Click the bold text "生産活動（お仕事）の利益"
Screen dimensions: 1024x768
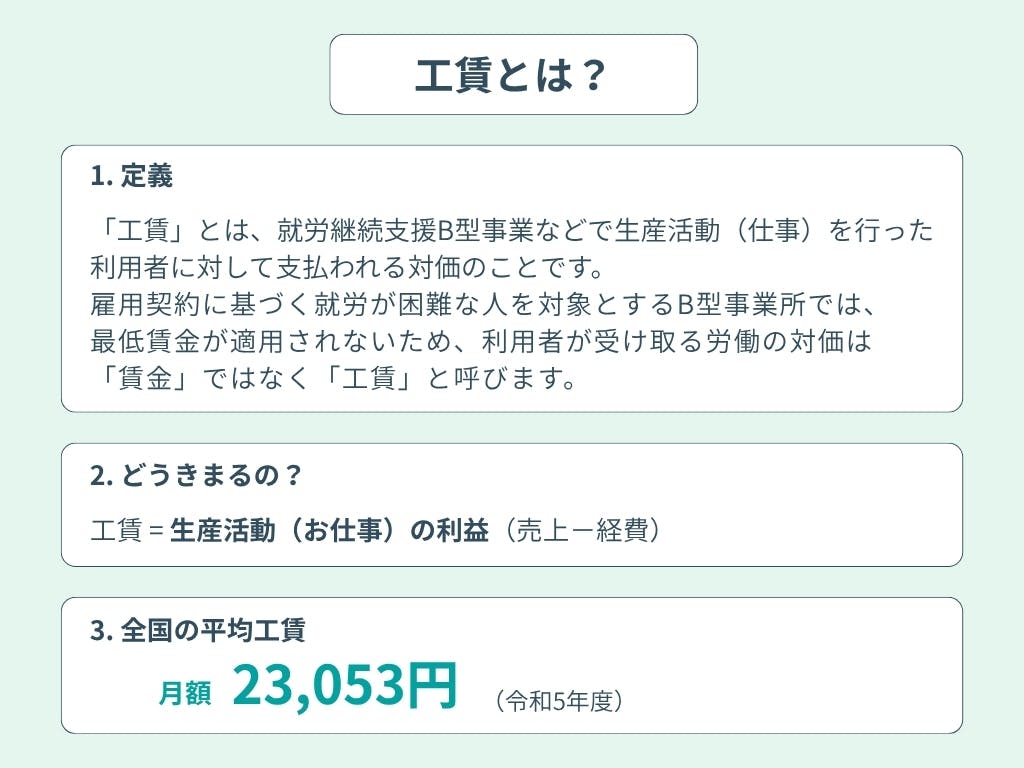(329, 530)
